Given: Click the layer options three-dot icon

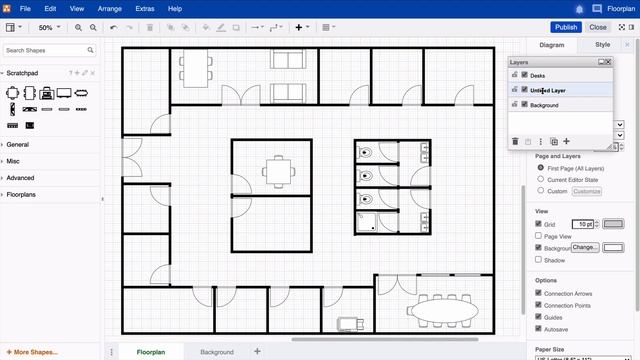Looking at the screenshot, I should (540, 142).
